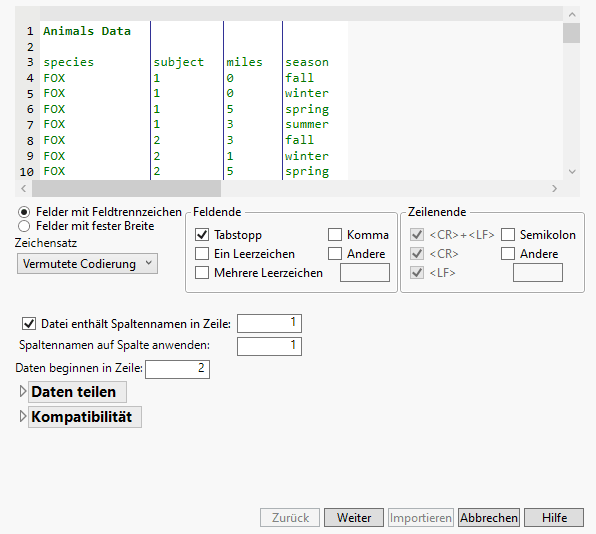Screen dimensions: 596x534
Task: Check Andere under Zeilenende
Action: click(x=508, y=254)
